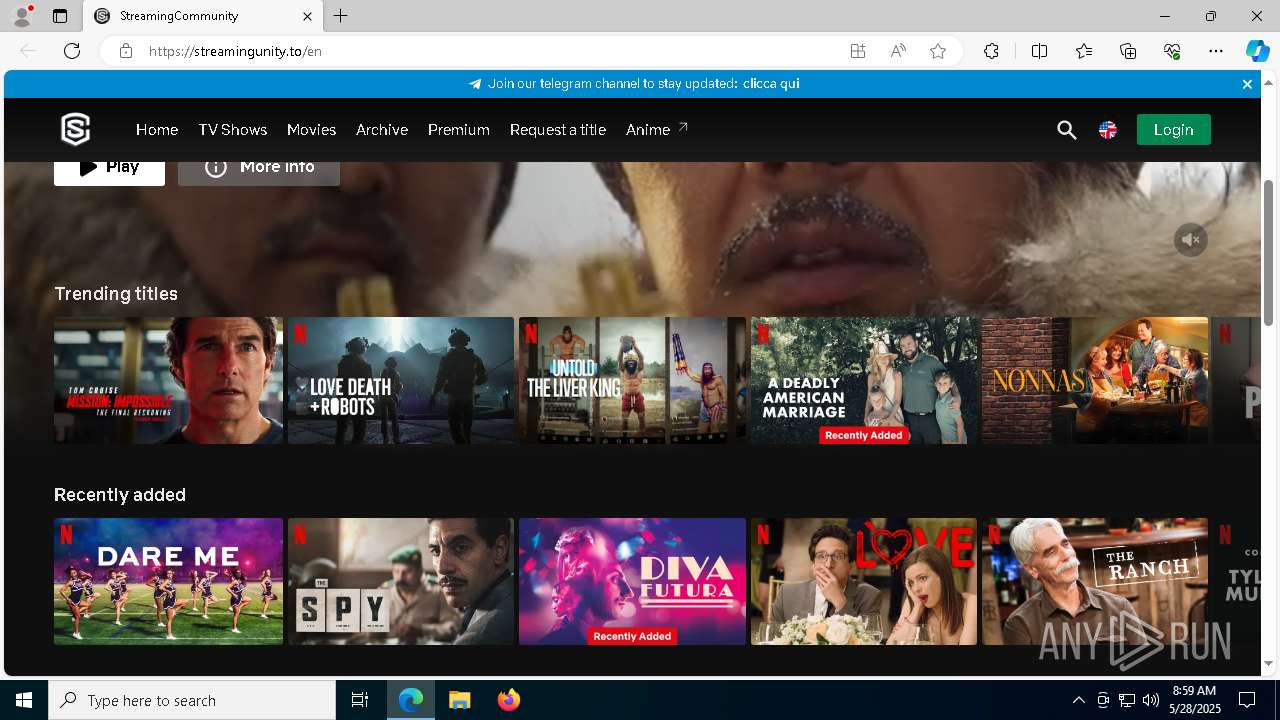Screen dimensions: 1280x720
Task: Close the StreamingCommunity tab
Action: [307, 16]
